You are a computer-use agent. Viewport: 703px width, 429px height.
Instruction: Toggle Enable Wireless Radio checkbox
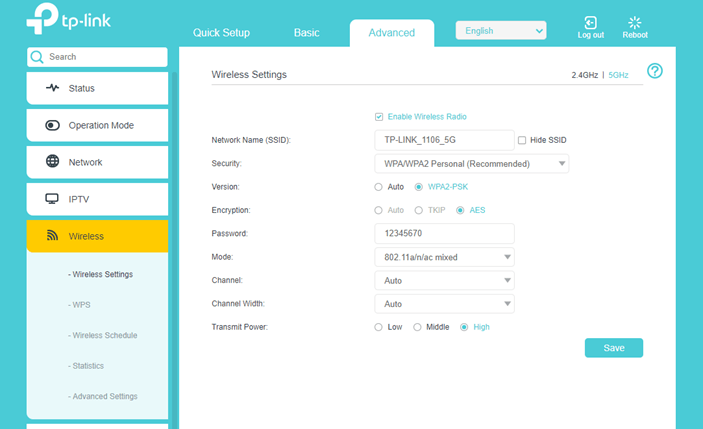point(379,117)
